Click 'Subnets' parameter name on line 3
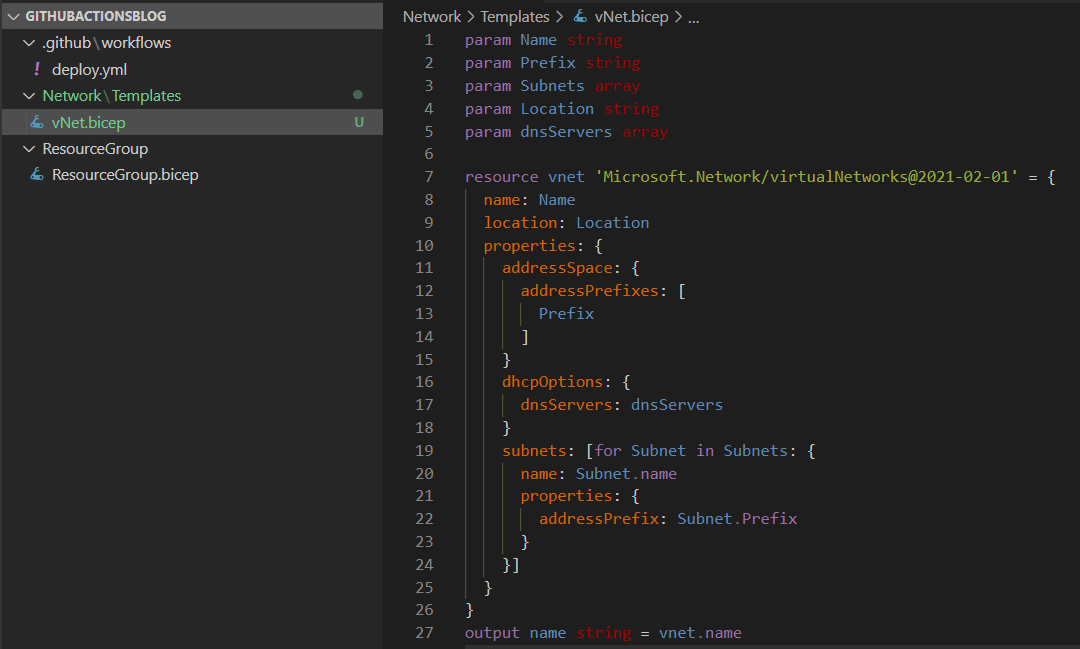 coord(552,86)
